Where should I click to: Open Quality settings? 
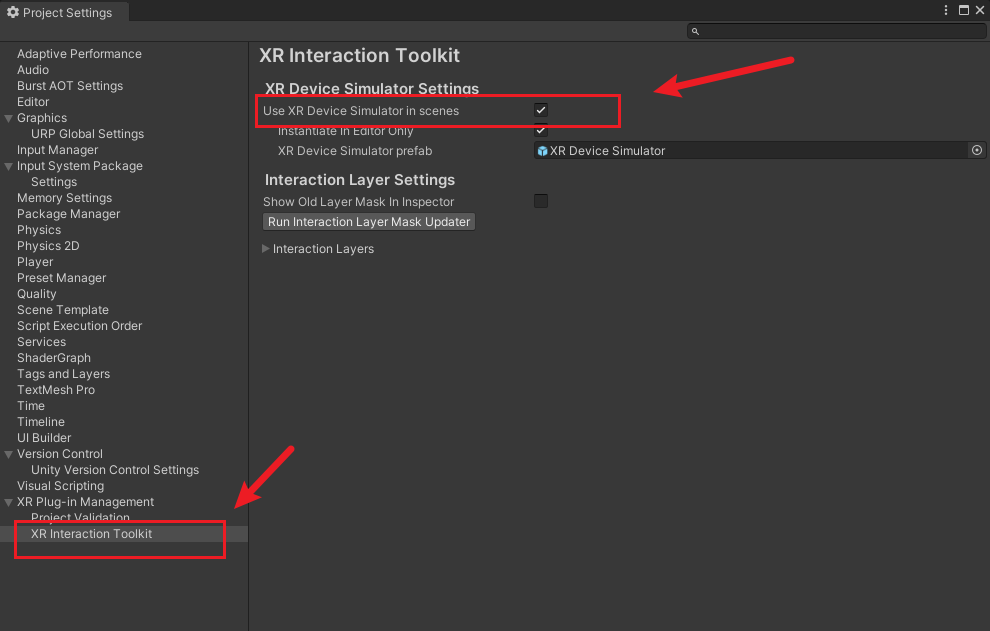point(37,294)
